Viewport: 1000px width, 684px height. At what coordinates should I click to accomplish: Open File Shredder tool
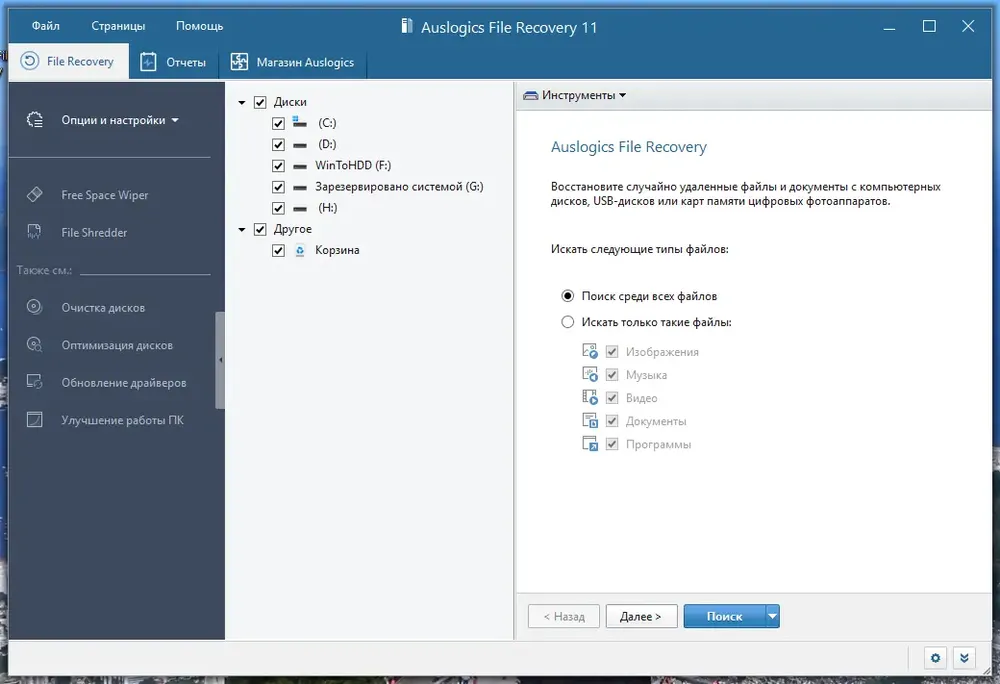coord(94,233)
